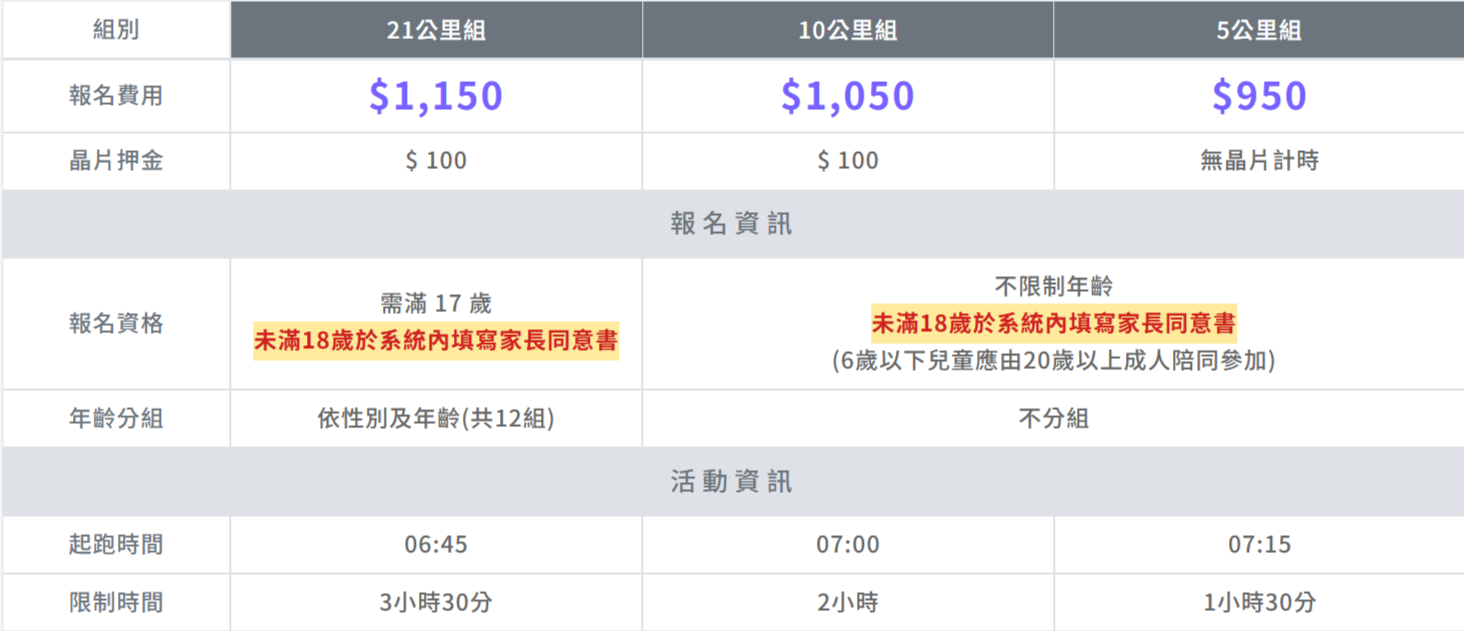1464x631 pixels.
Task: Click the 3小時30分 time limit
Action: [436, 603]
